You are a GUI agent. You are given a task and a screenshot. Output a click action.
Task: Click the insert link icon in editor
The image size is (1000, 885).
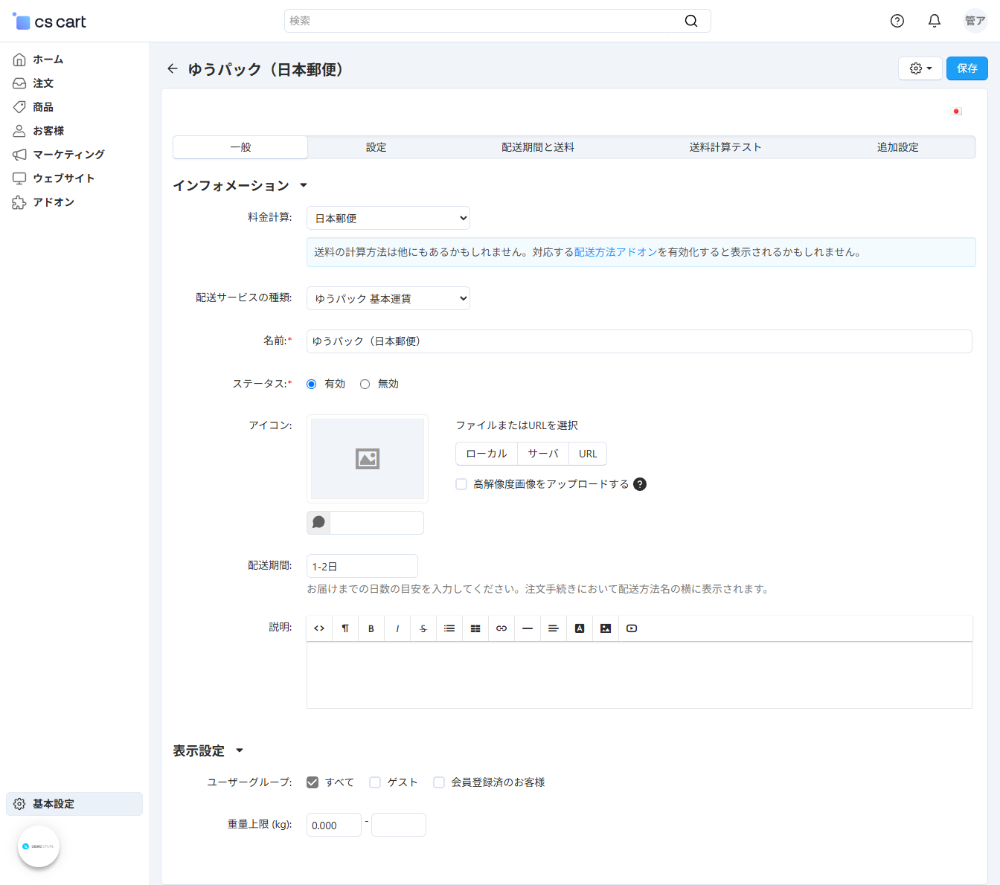501,628
